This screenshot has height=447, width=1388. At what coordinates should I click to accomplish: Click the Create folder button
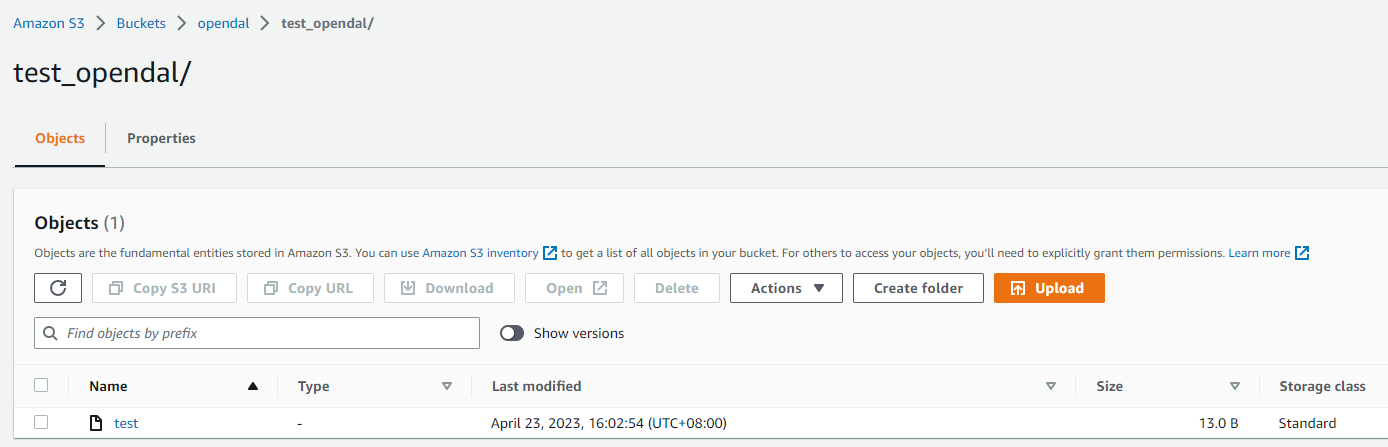[x=918, y=288]
